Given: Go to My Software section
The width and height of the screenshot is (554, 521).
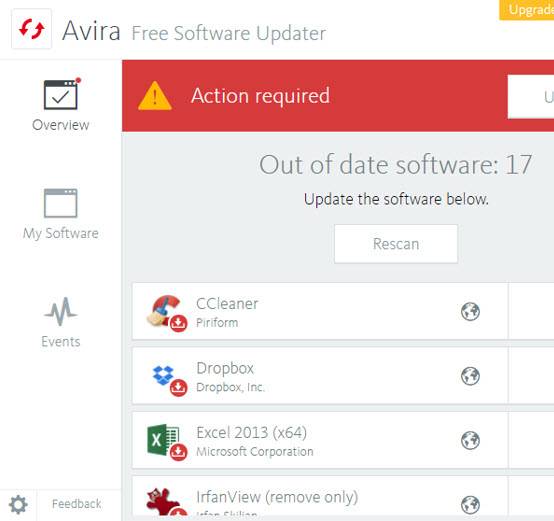Looking at the screenshot, I should point(60,214).
